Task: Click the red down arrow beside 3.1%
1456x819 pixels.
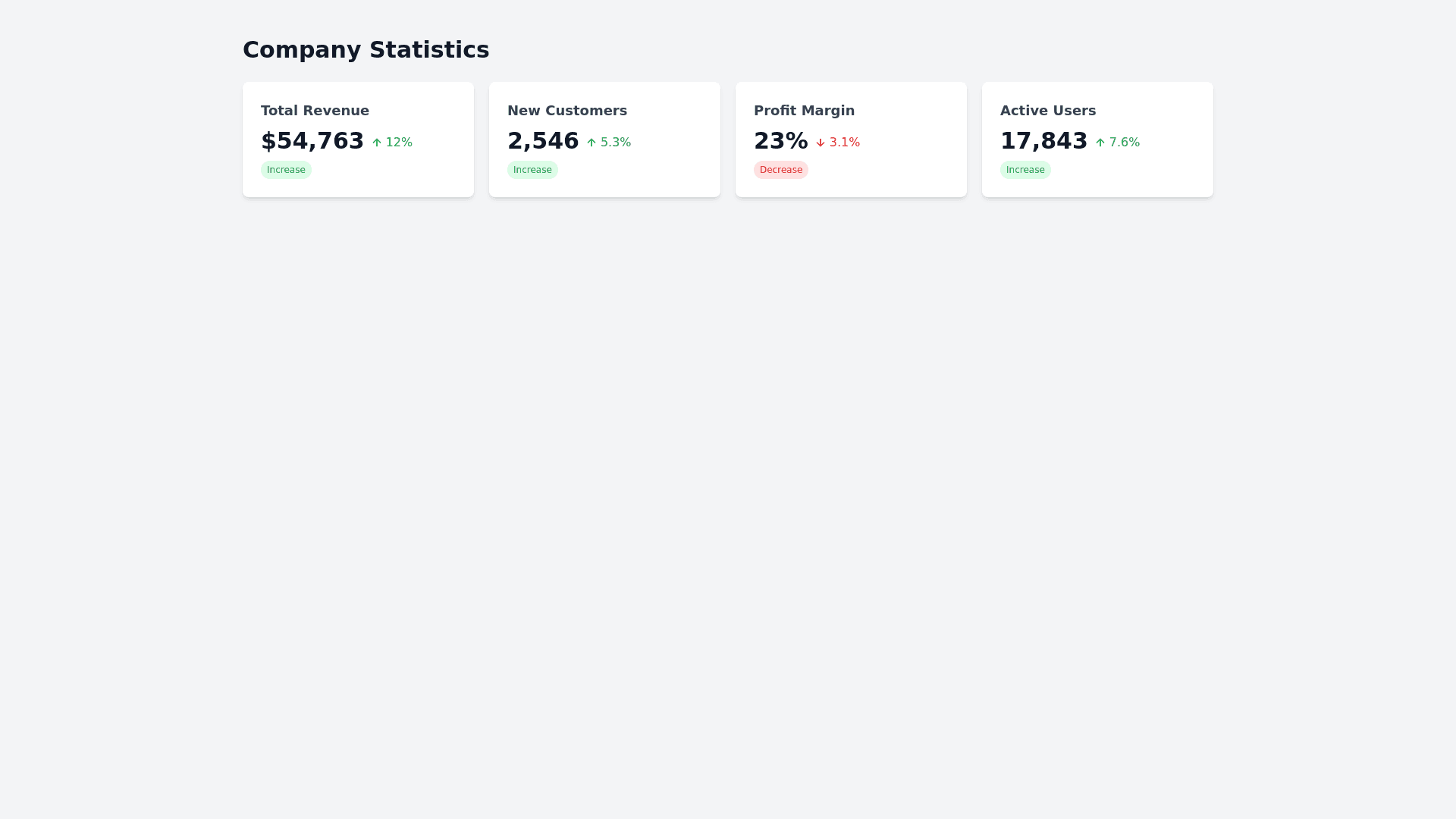Action: [x=821, y=143]
